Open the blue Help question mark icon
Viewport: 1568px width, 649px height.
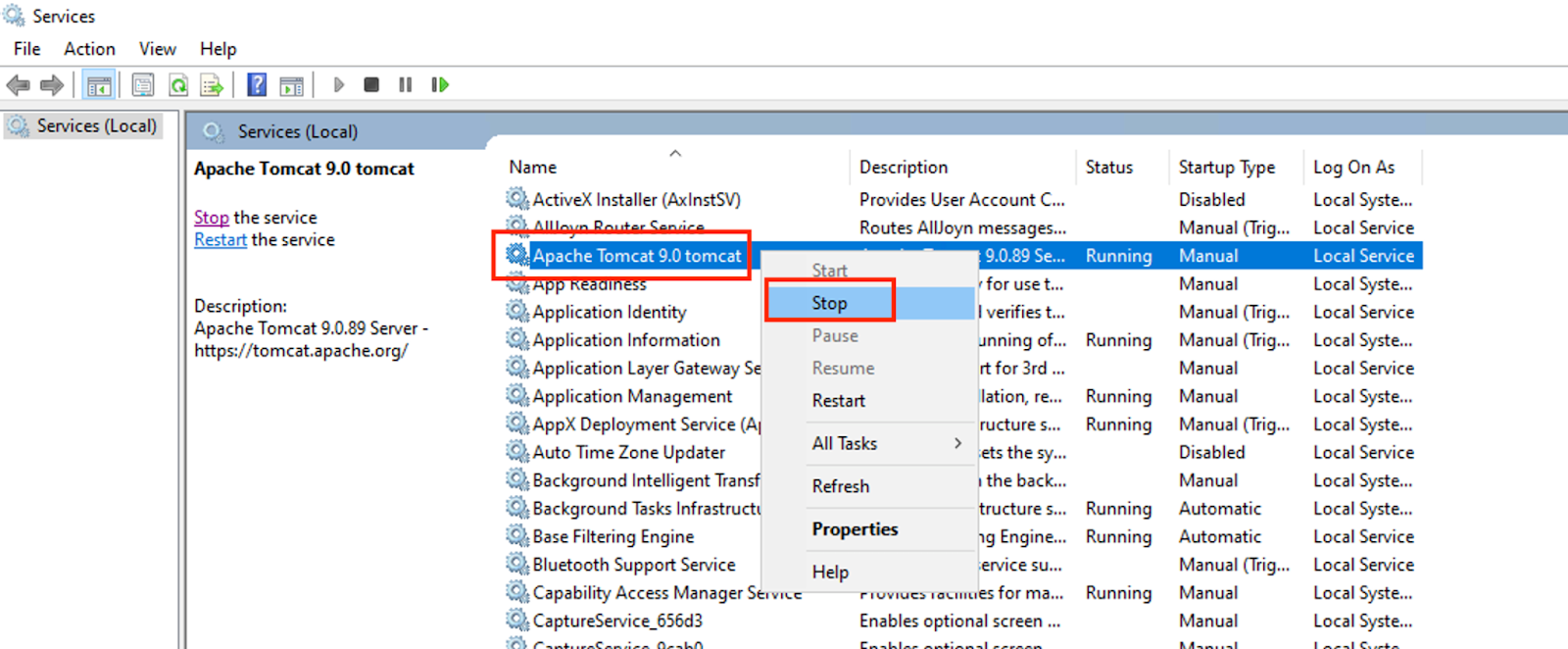[257, 85]
